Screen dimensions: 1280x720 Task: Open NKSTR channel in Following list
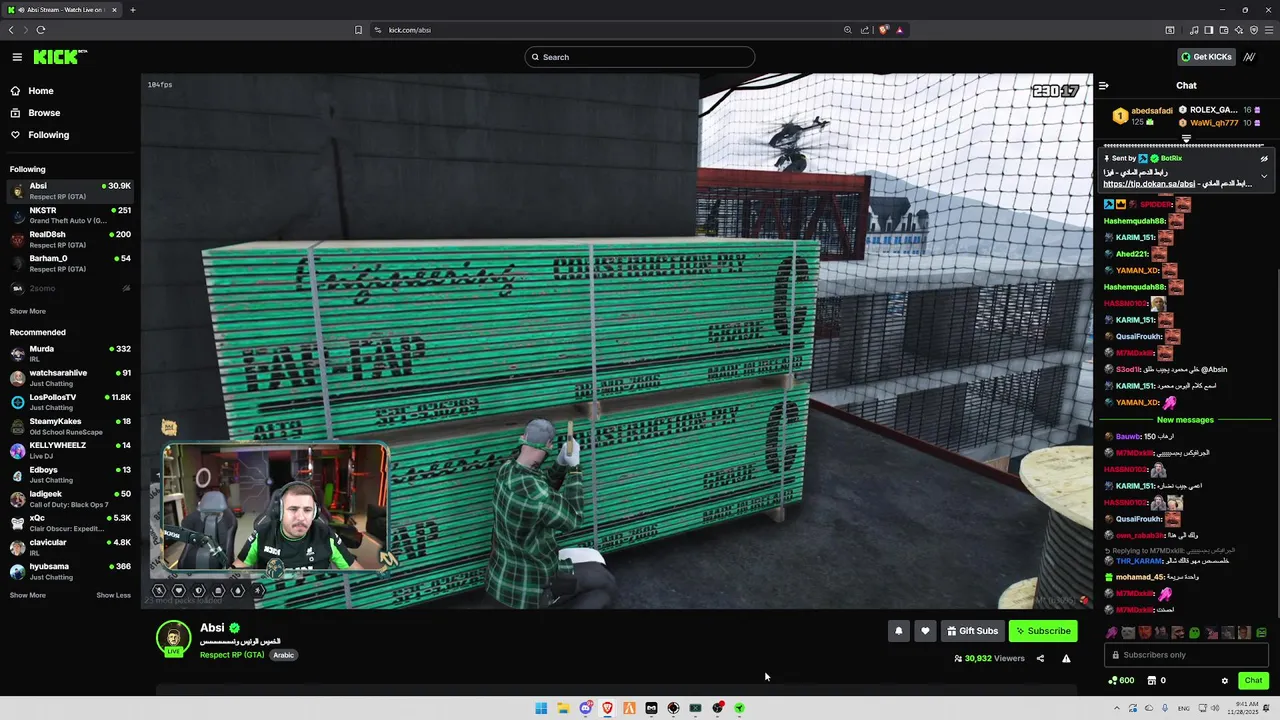click(70, 215)
